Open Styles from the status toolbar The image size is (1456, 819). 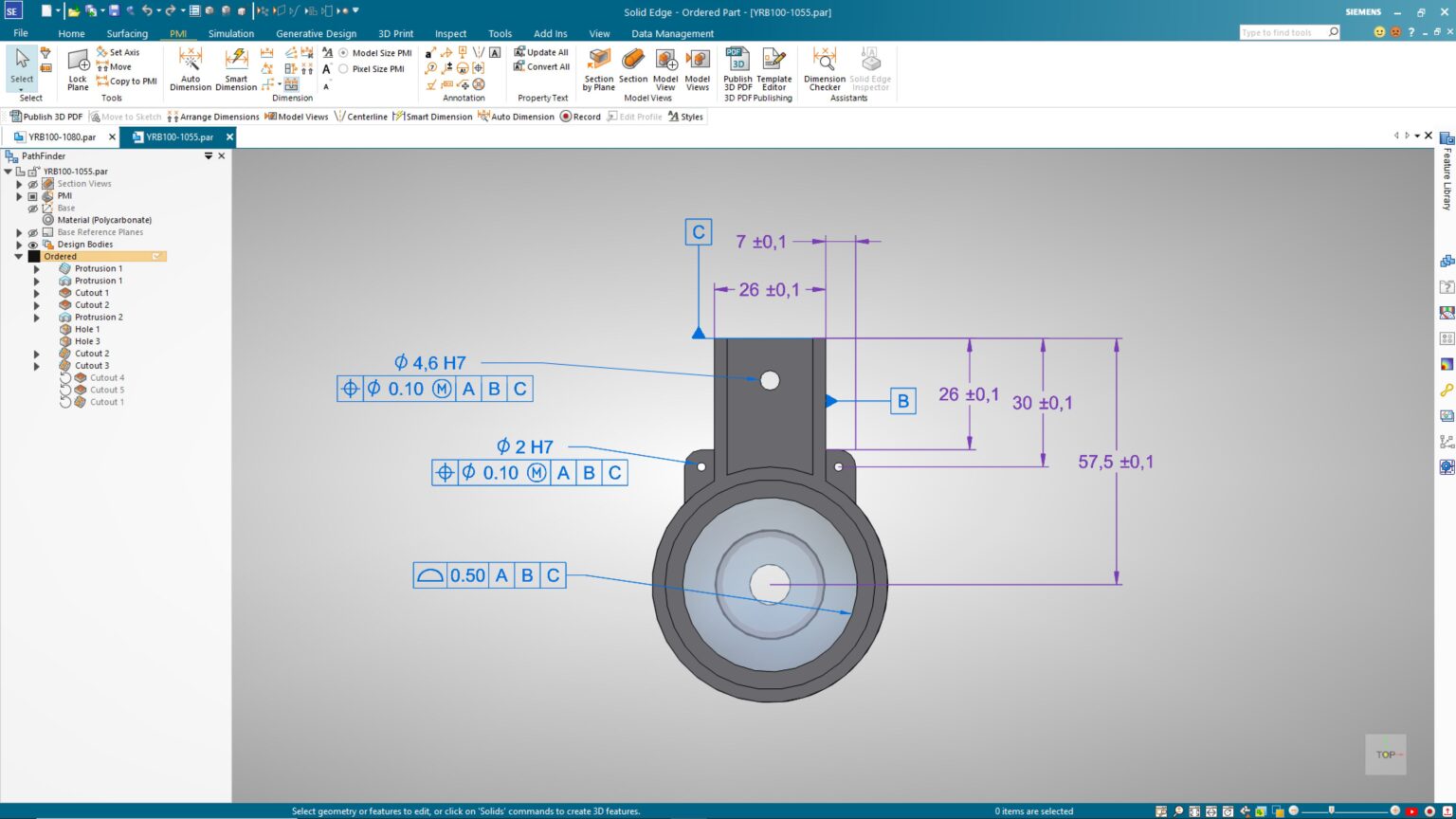[686, 116]
